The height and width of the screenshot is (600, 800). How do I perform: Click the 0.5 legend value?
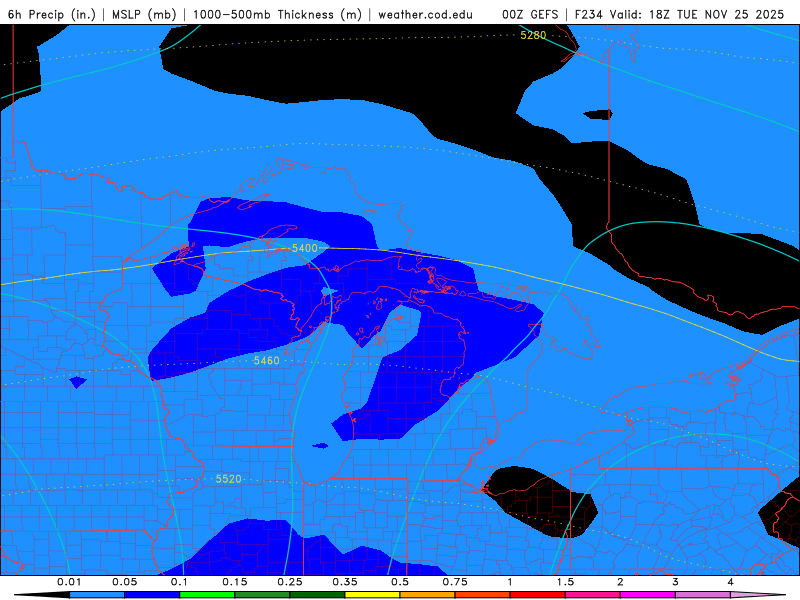tap(400, 582)
